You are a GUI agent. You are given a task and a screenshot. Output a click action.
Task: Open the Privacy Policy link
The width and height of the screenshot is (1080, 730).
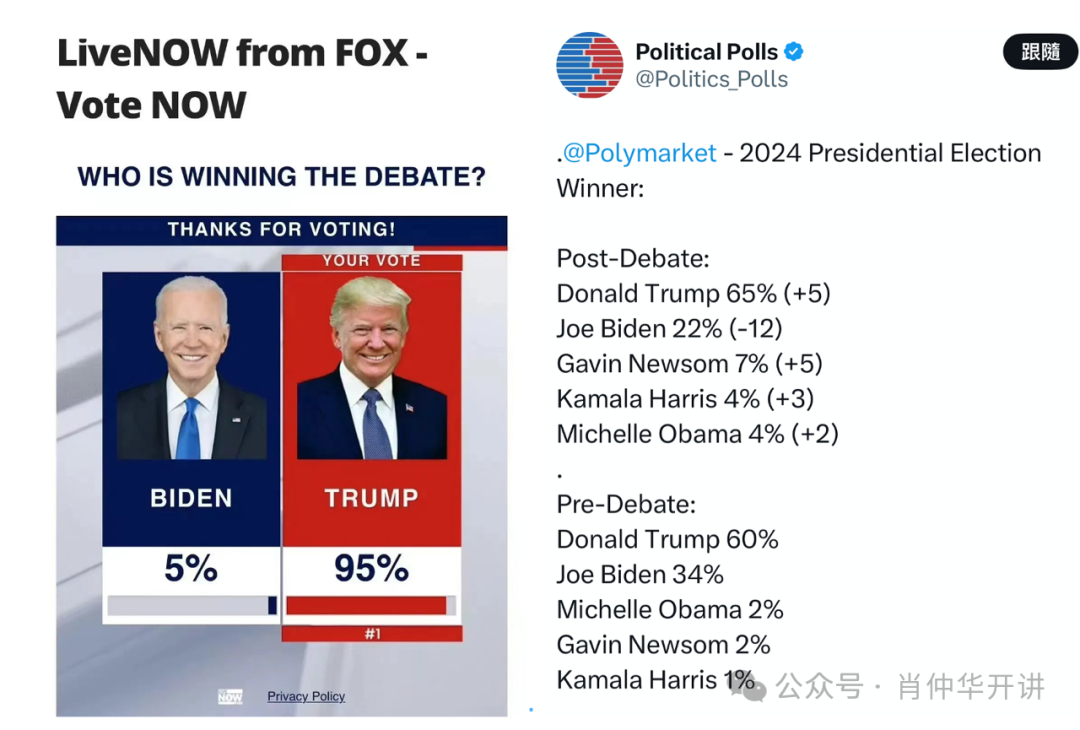pyautogui.click(x=306, y=696)
